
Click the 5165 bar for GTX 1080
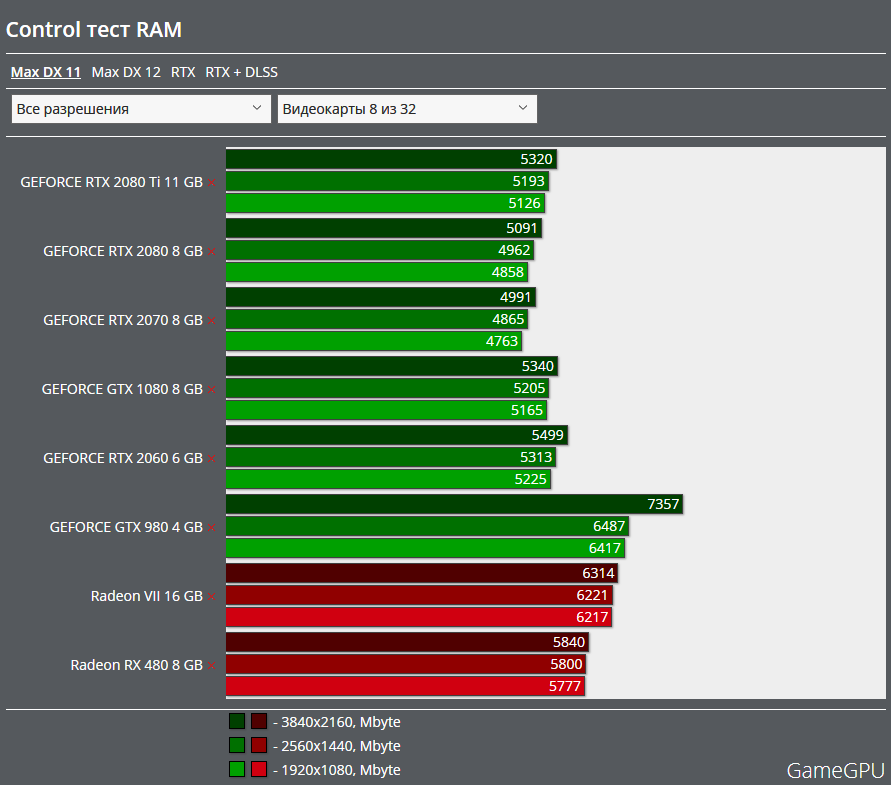386,410
